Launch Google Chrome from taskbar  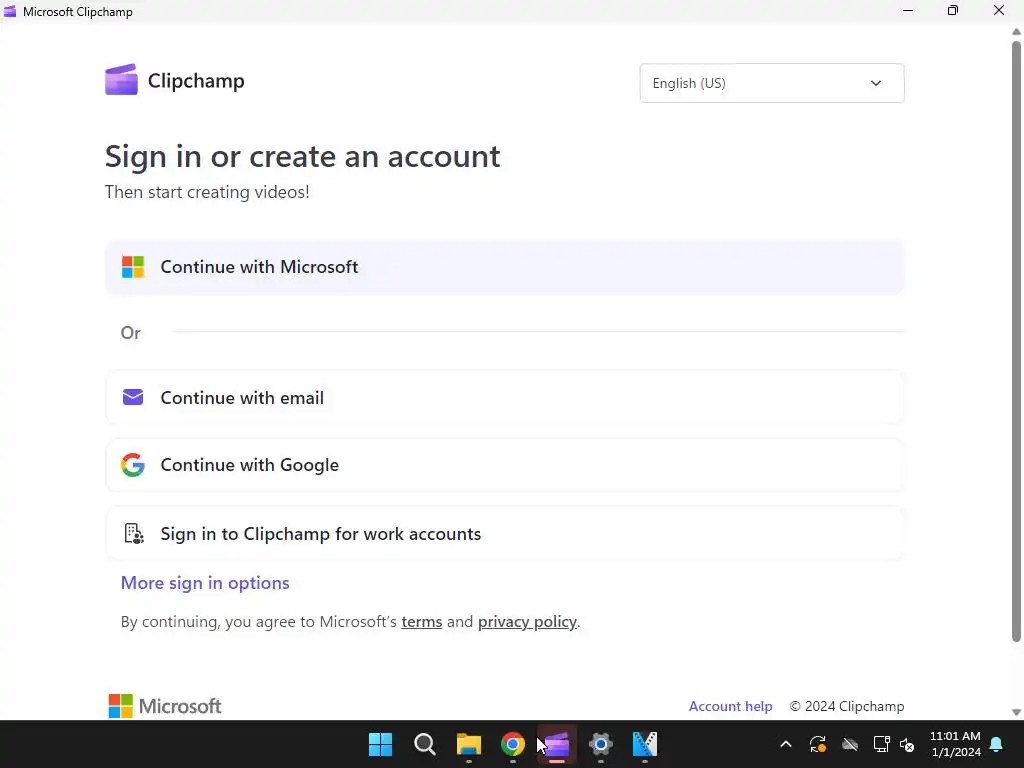click(513, 744)
